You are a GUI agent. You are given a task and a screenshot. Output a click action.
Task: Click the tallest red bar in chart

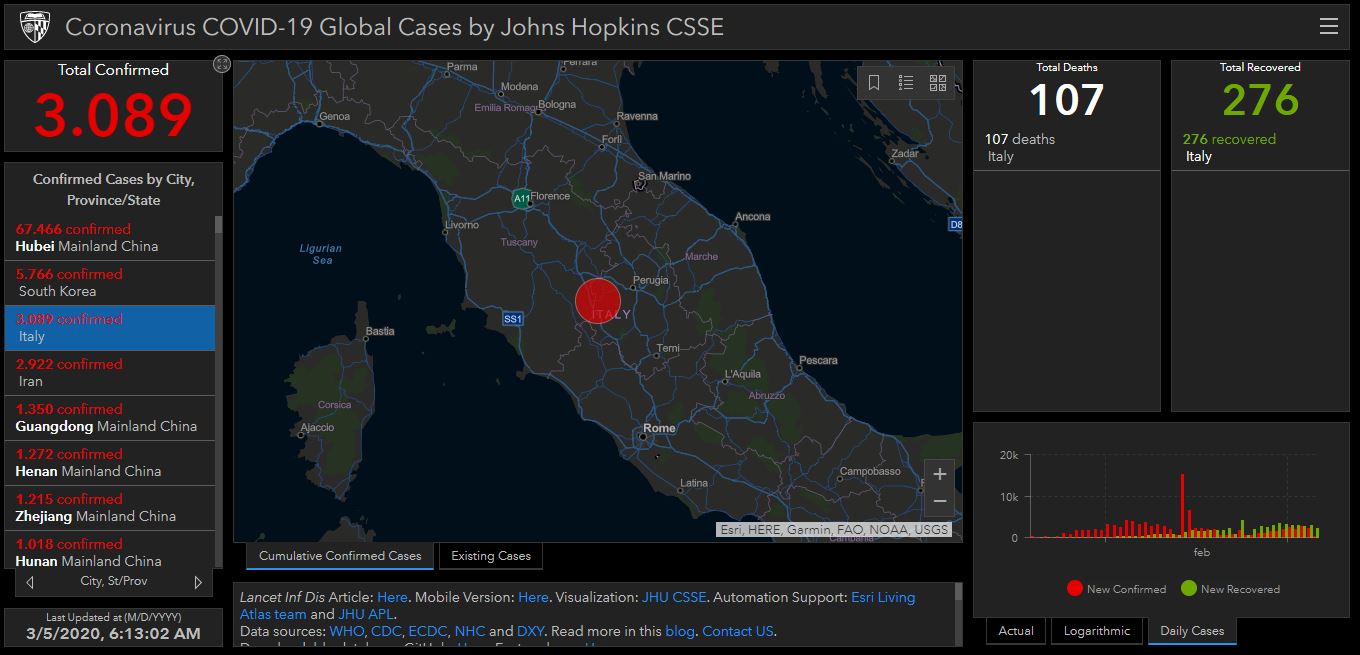click(1183, 505)
